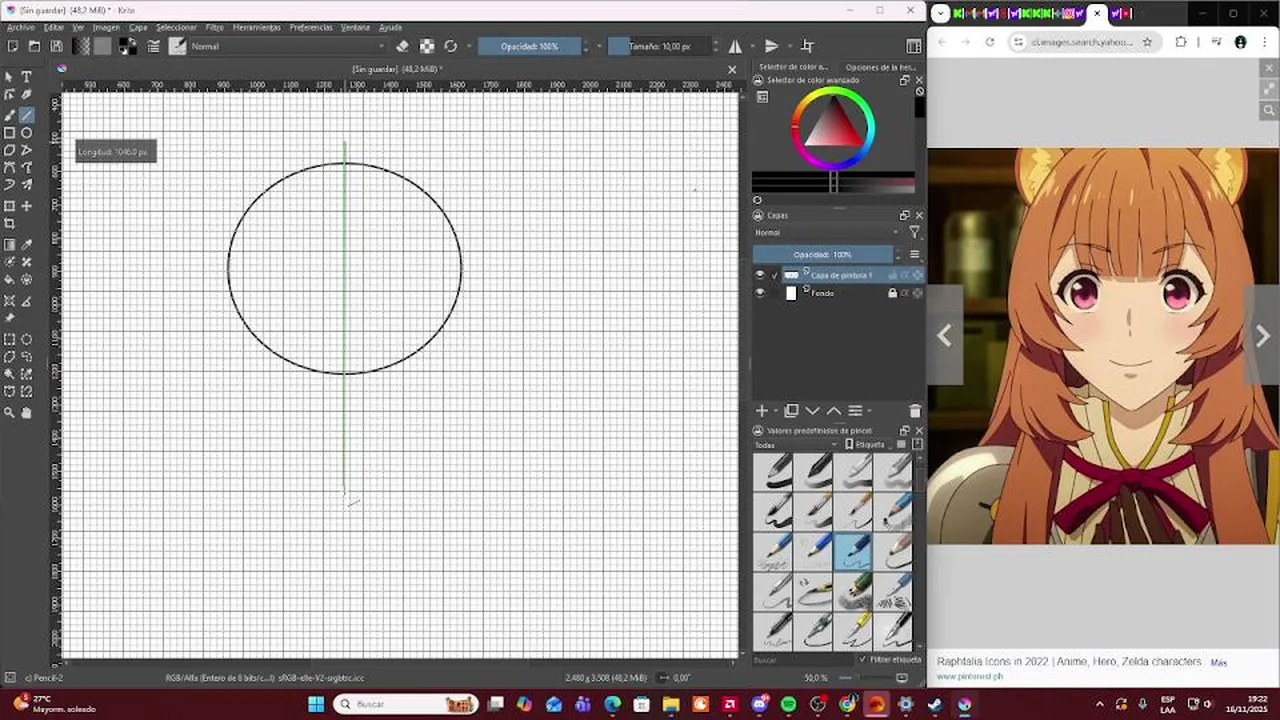Open the Windows Start menu
The image size is (1280, 720).
coord(316,704)
